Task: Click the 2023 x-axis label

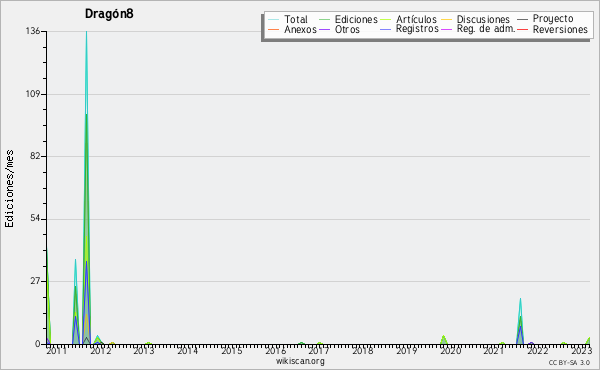Action: tap(581, 350)
